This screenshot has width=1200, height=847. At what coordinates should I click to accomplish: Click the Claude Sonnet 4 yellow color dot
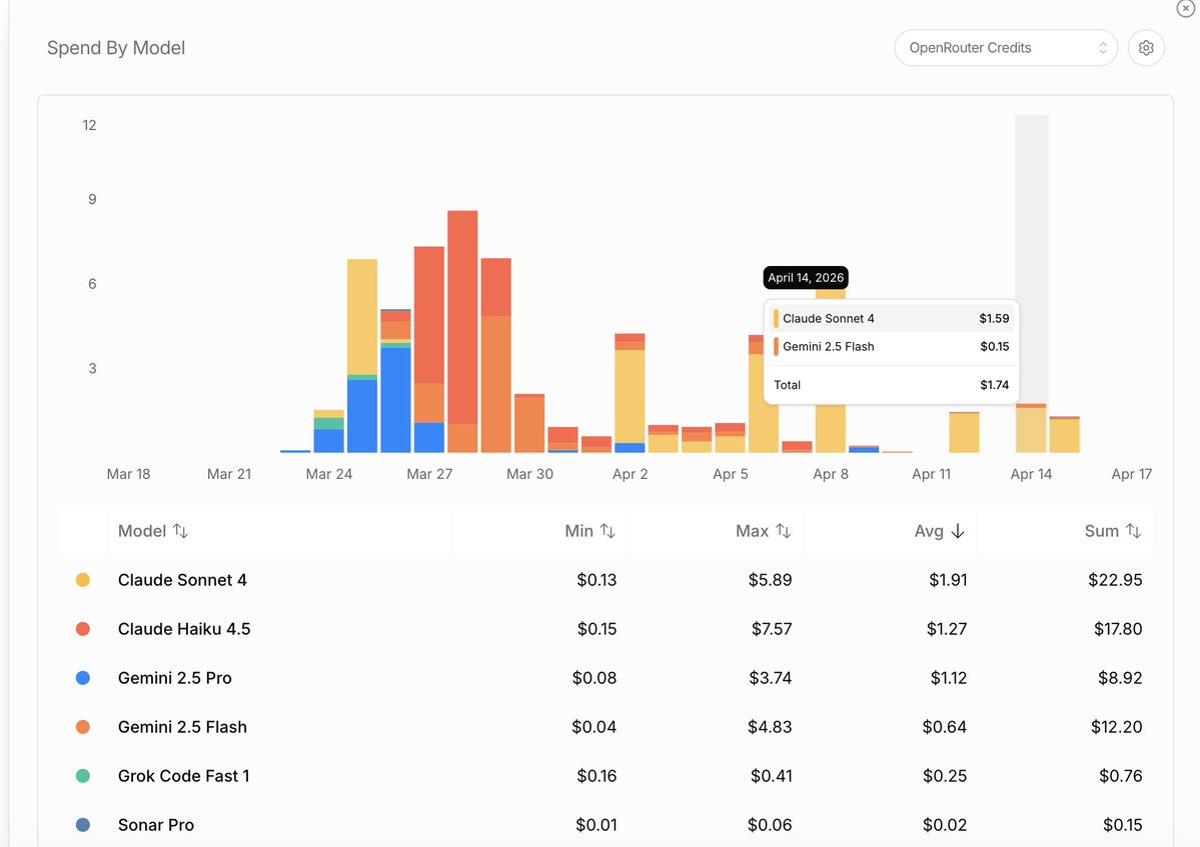coord(83,580)
